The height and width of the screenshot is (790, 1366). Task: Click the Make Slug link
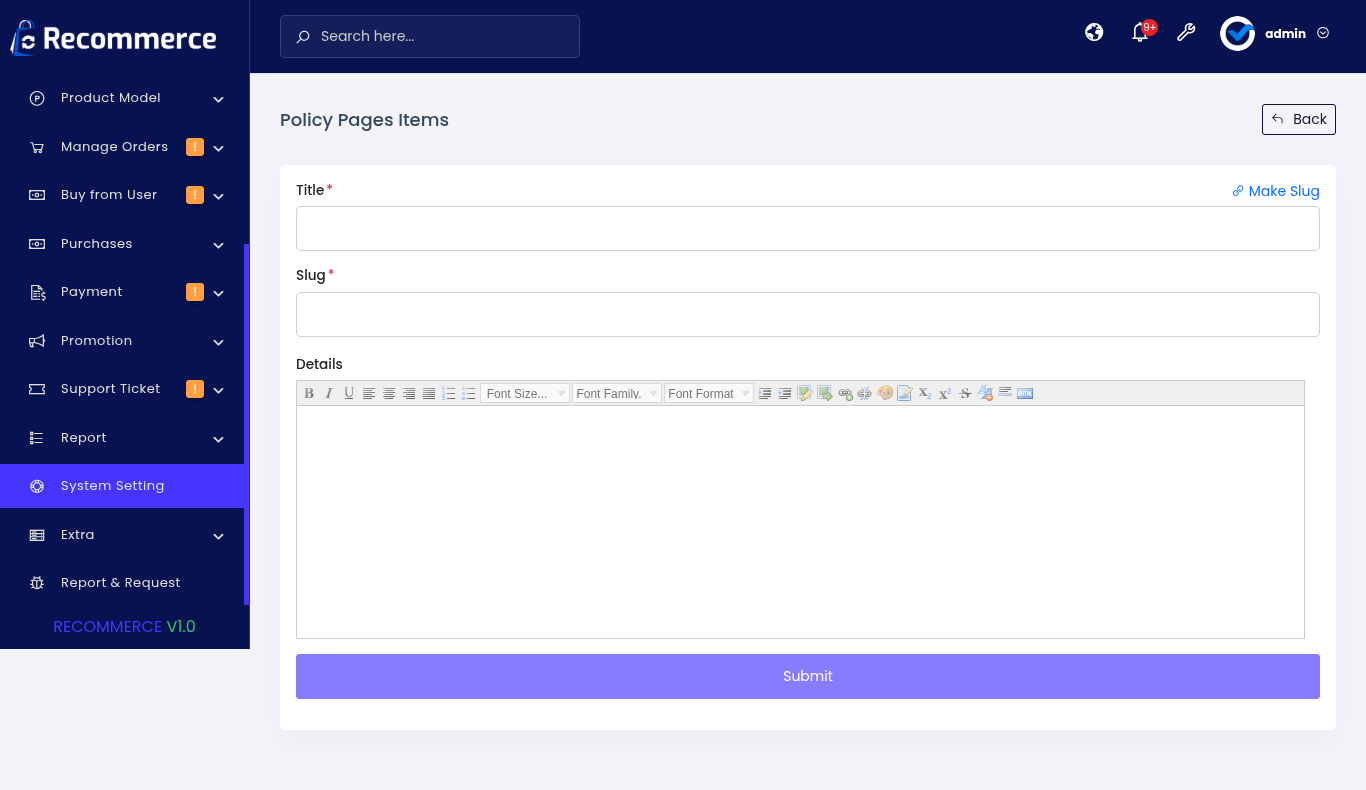click(x=1276, y=191)
